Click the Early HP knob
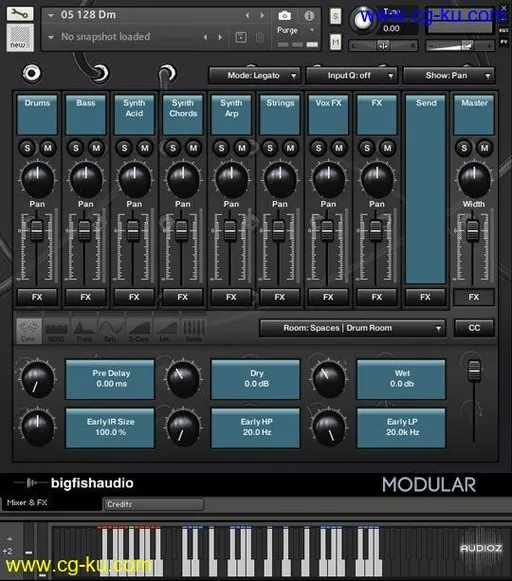This screenshot has height=581, width=512. click(183, 428)
